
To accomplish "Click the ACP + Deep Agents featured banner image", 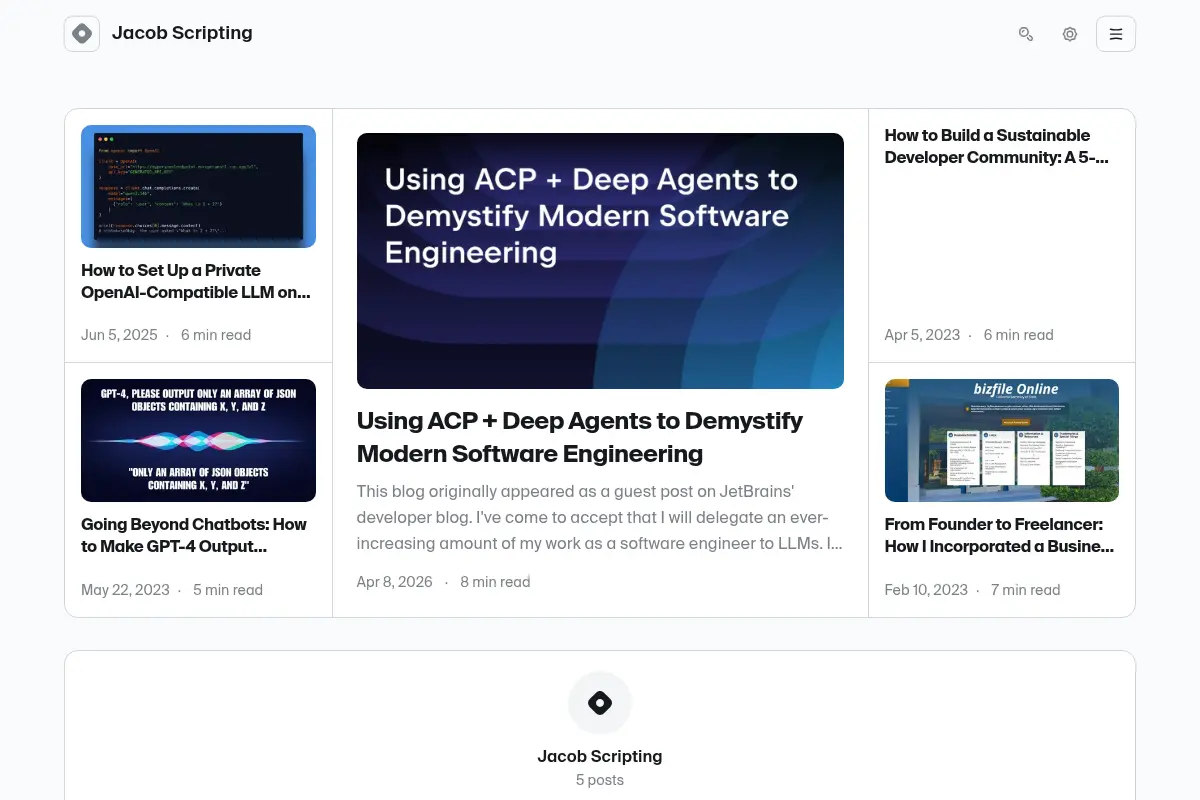I will coord(600,261).
